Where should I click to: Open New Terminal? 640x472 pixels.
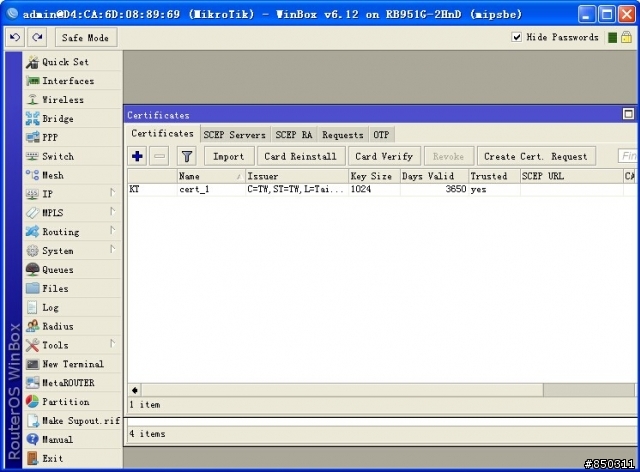click(73, 364)
